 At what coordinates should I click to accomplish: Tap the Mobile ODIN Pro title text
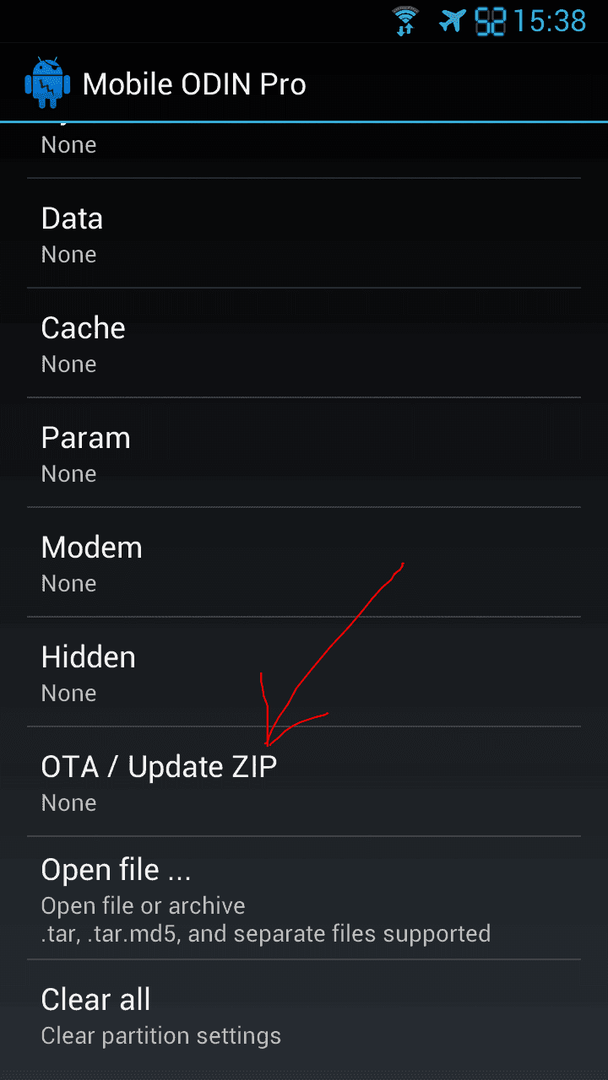[x=194, y=85]
